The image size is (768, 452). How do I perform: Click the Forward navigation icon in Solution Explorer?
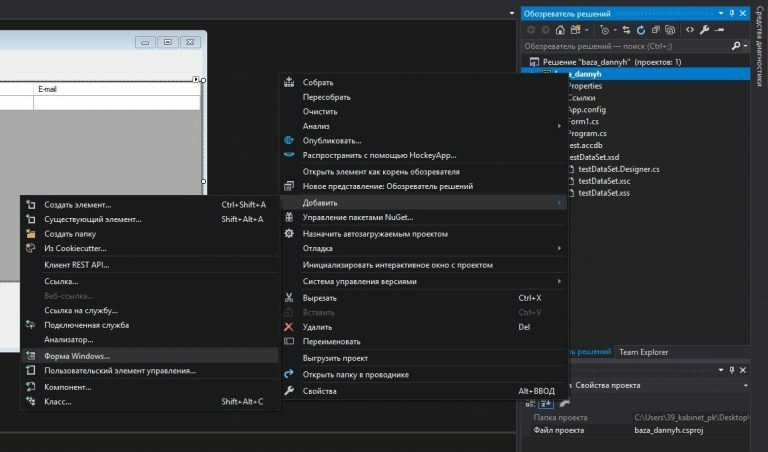tap(545, 30)
